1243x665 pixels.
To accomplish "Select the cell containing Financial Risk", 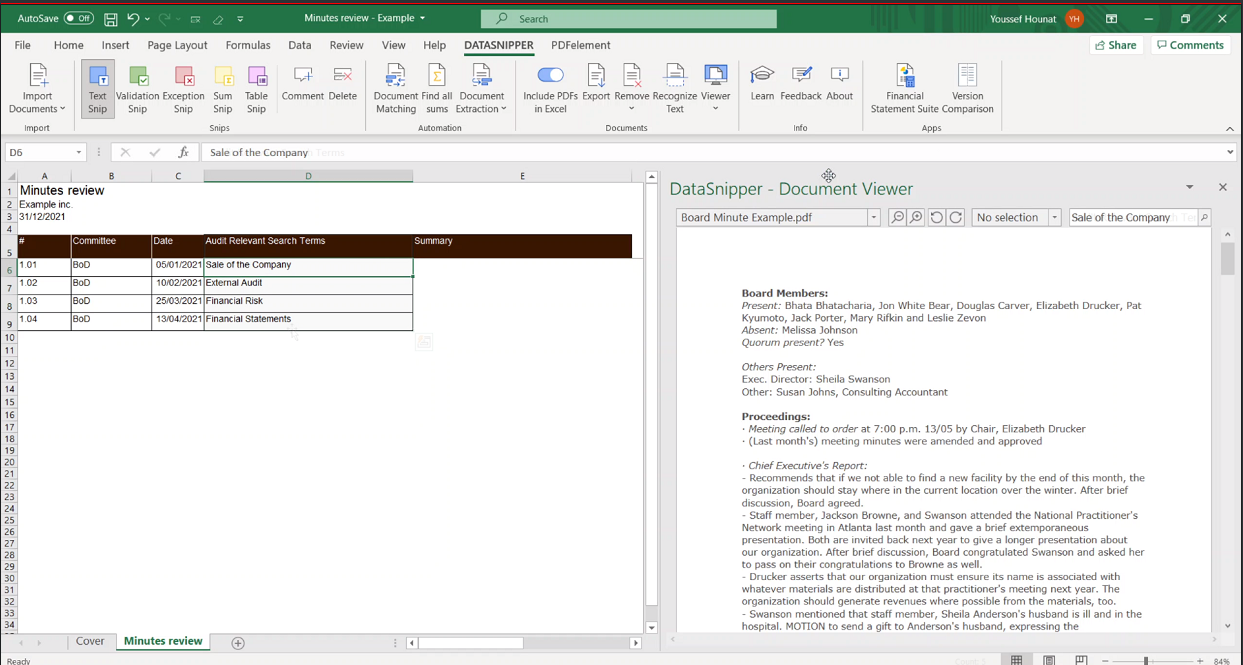I will 308,303.
